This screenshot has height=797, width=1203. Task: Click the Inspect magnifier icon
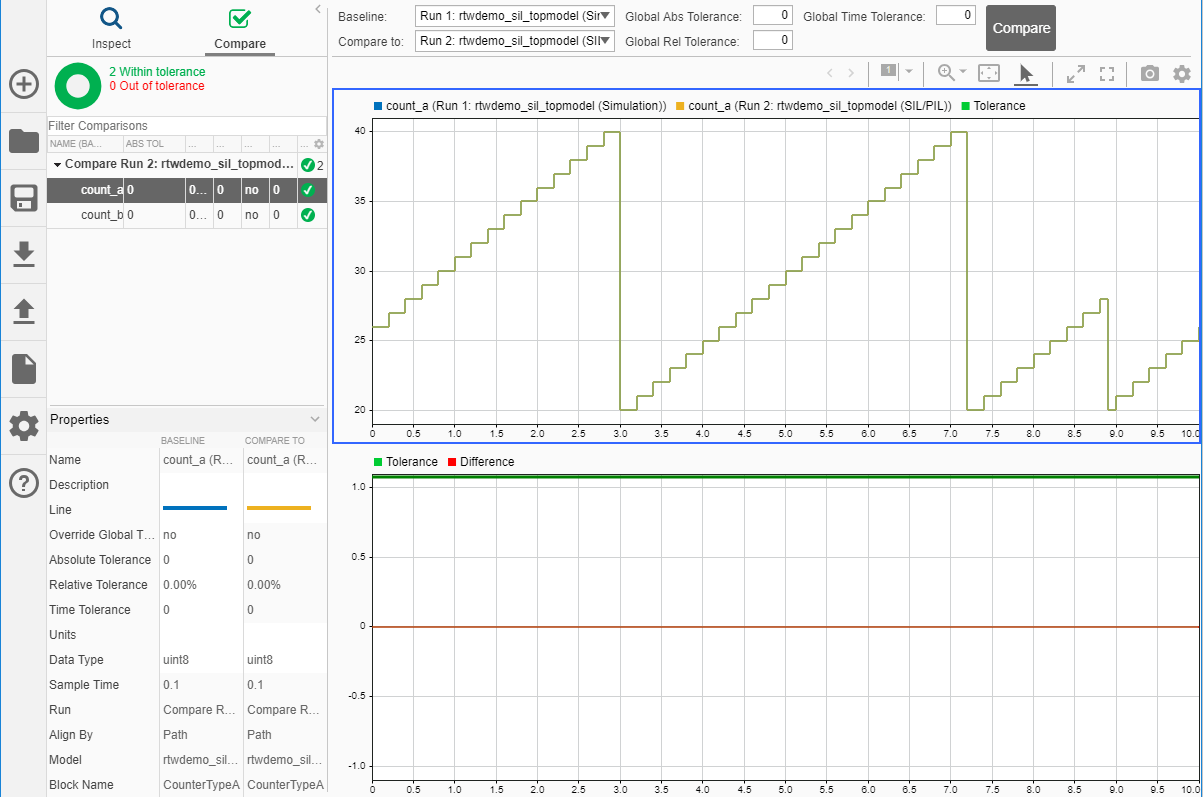click(x=111, y=18)
